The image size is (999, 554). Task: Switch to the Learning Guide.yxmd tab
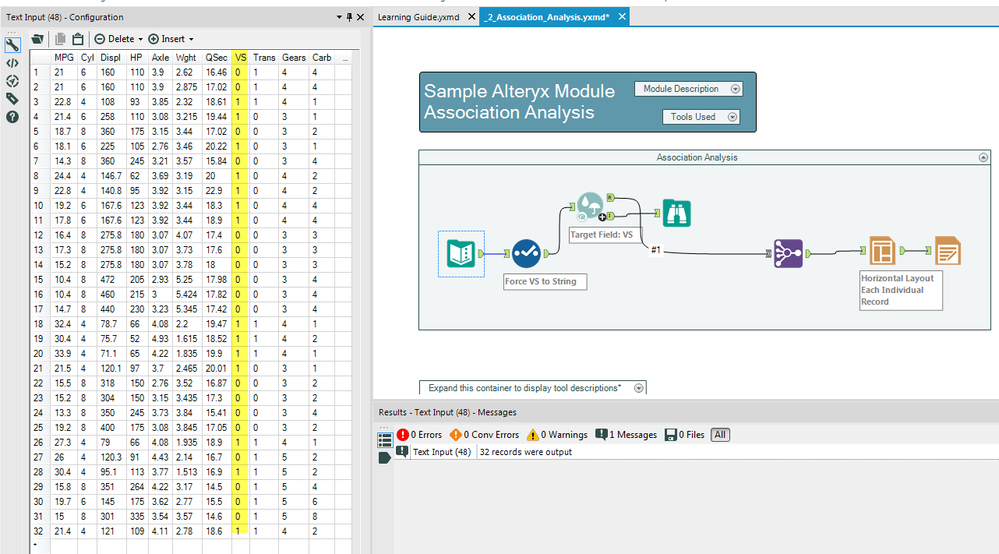tap(419, 17)
